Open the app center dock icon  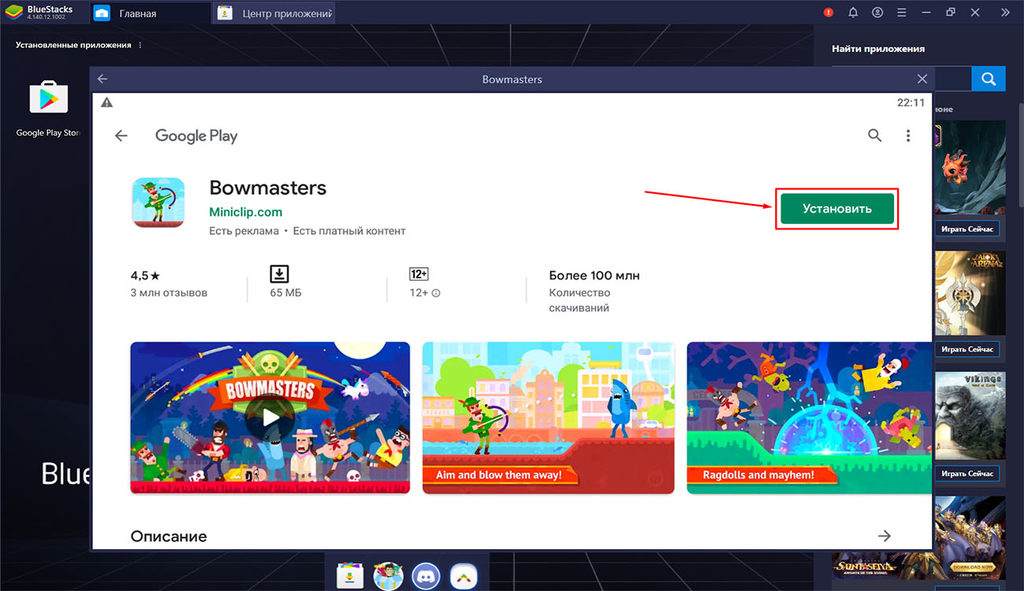[350, 577]
